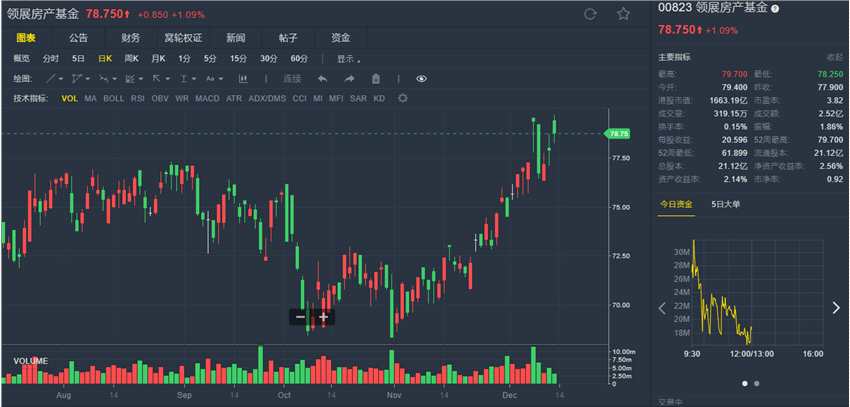Undo last drawing with back arrow

(x=323, y=79)
